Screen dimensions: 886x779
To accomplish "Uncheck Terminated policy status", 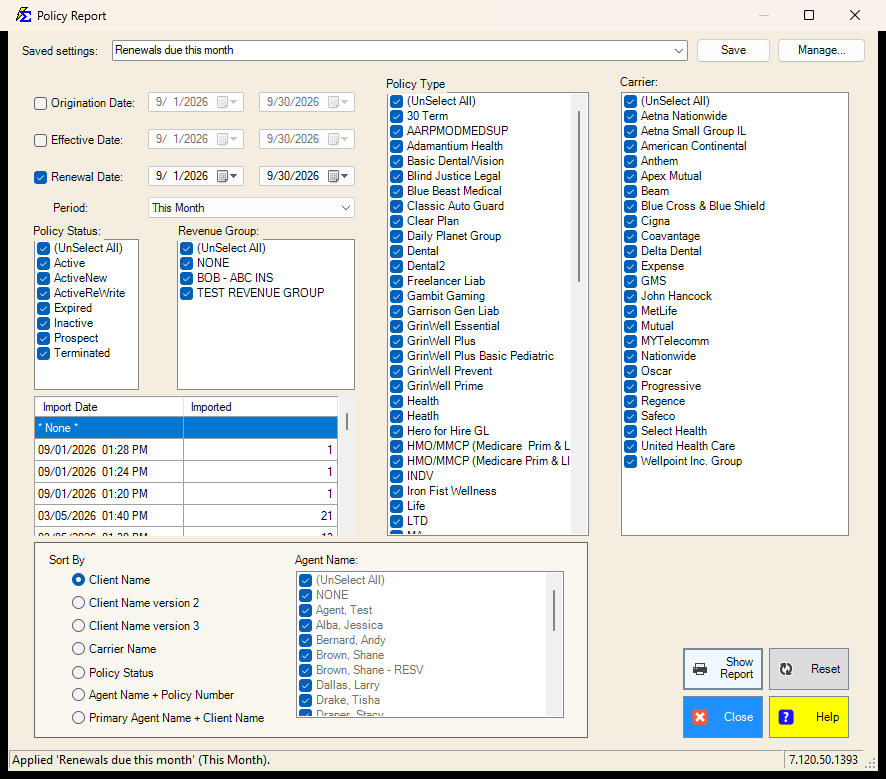I will [44, 354].
